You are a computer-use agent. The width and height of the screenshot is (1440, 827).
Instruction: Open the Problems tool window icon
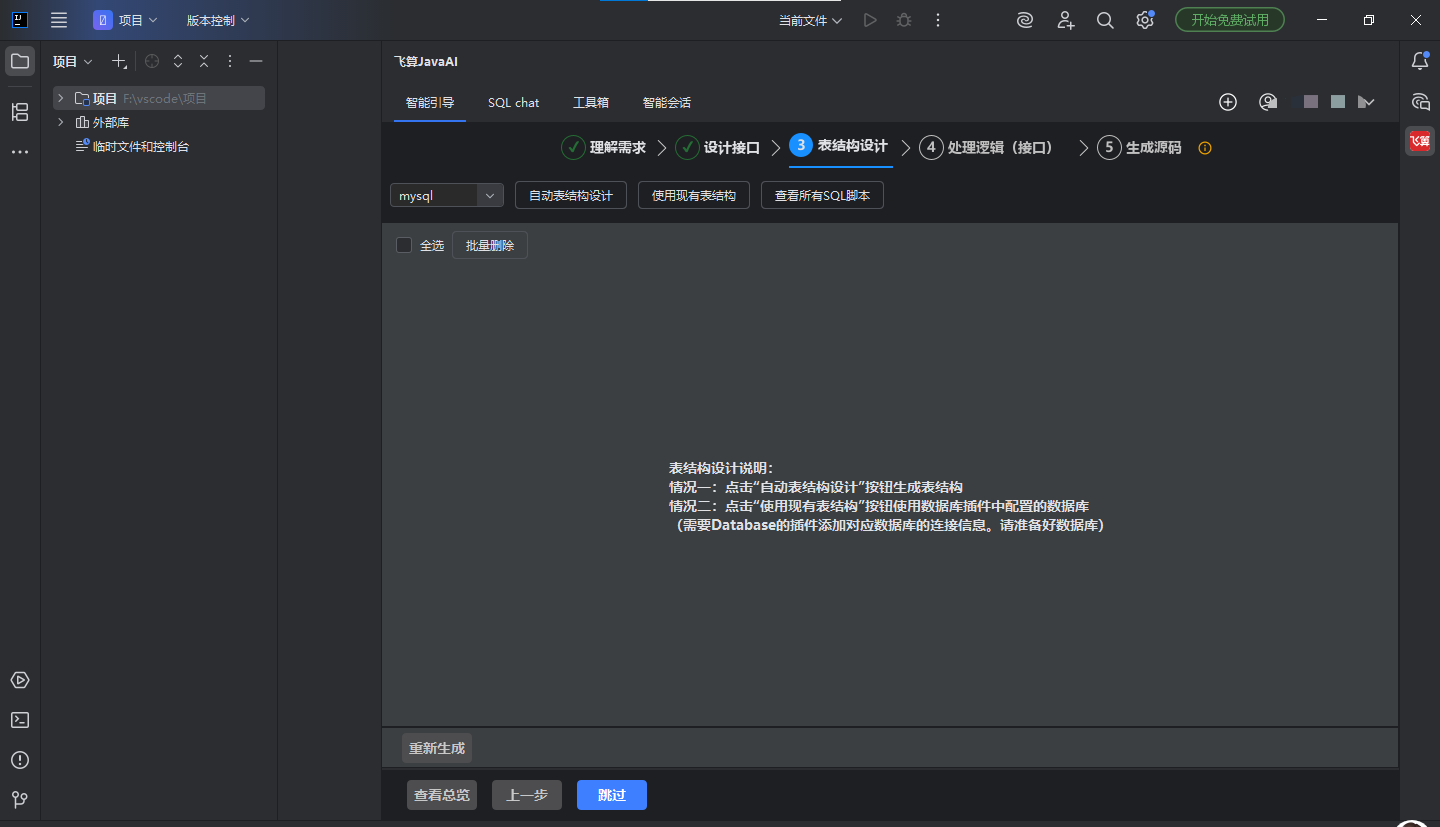point(19,760)
